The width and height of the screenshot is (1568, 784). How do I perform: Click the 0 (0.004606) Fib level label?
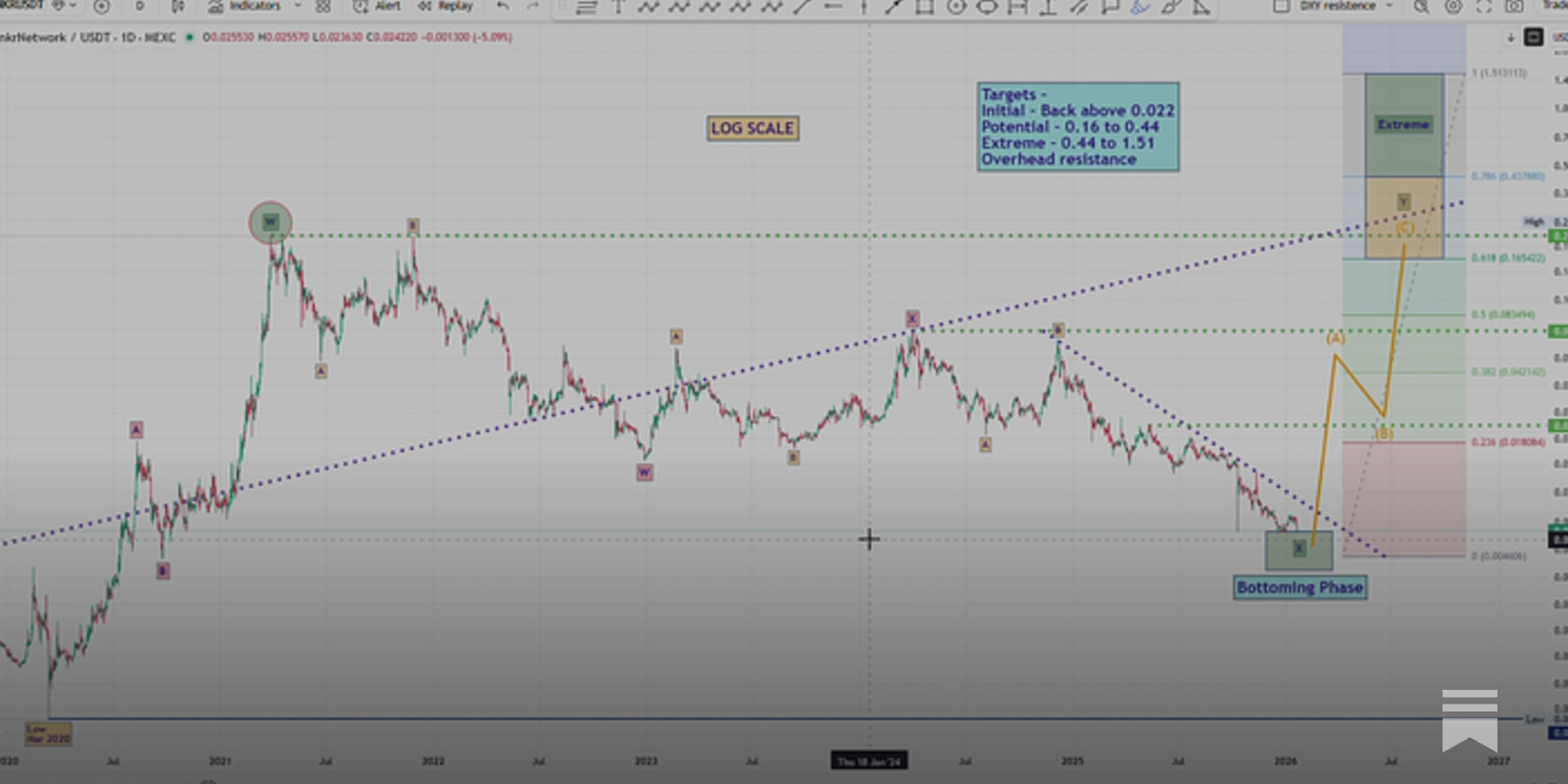(1499, 556)
